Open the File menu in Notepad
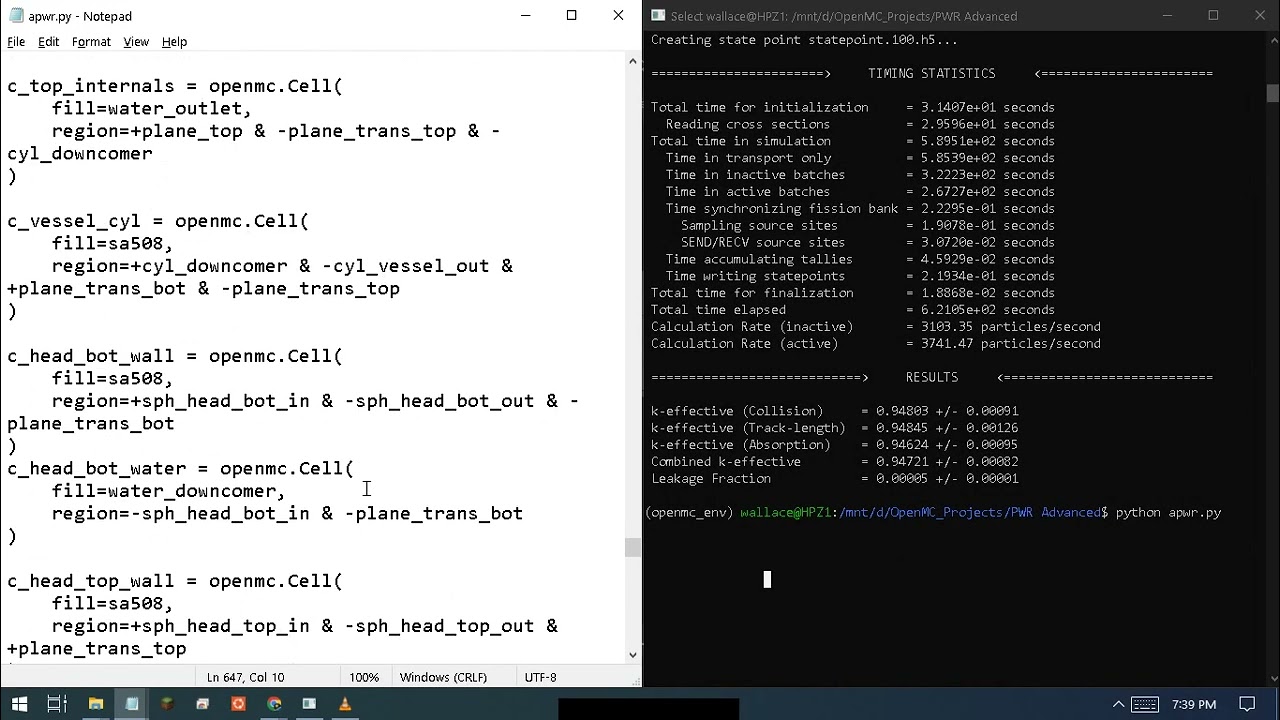Screen dimensions: 1280x720 (x=16, y=42)
